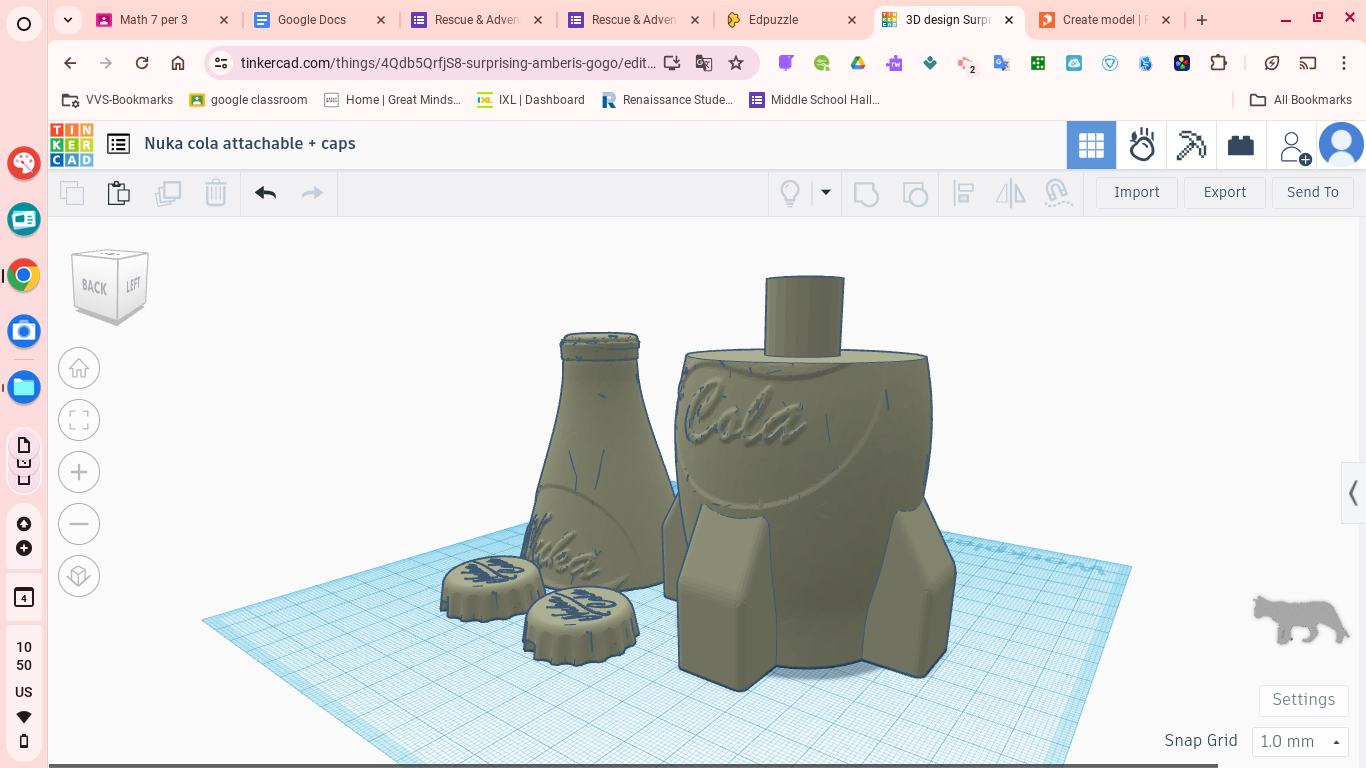The height and width of the screenshot is (768, 1366).
Task: Open the tab search dropdown arrow
Action: click(x=68, y=20)
